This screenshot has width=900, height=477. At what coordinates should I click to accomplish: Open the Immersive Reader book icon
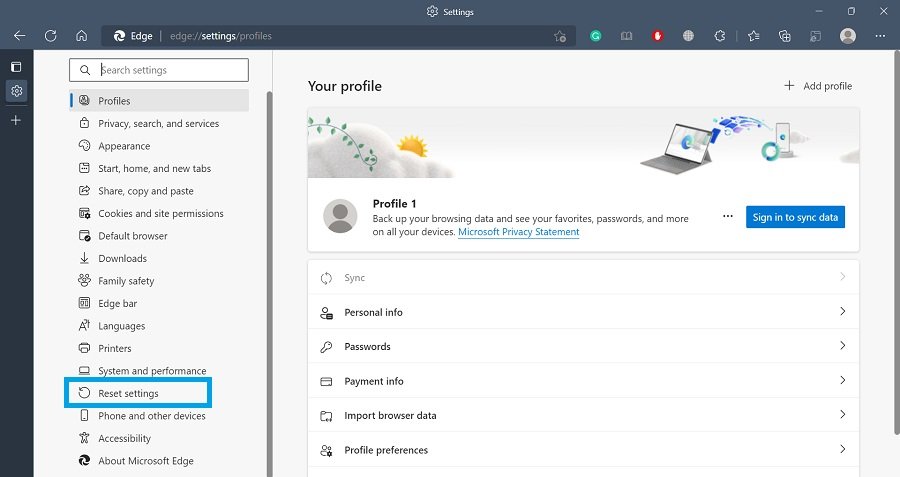point(626,36)
